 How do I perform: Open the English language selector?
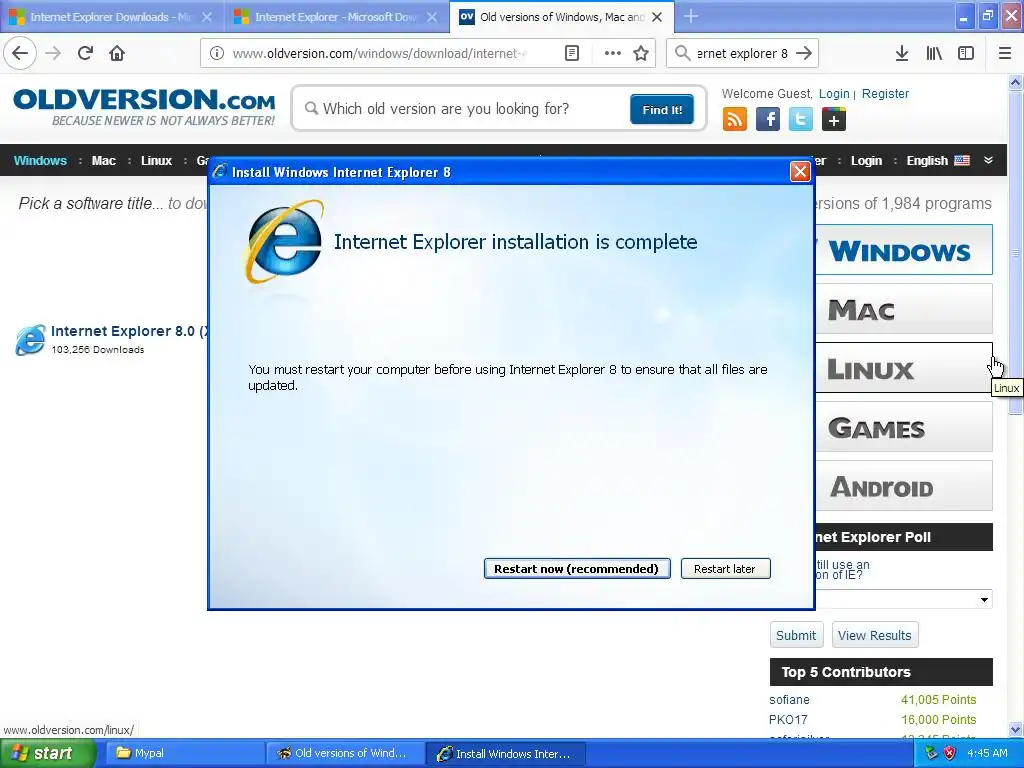coord(938,161)
